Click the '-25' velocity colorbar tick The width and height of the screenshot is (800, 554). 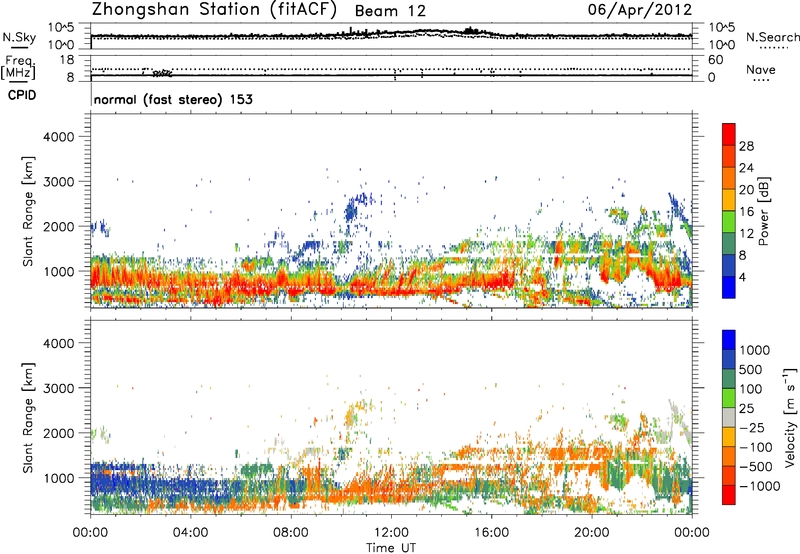(x=752, y=428)
